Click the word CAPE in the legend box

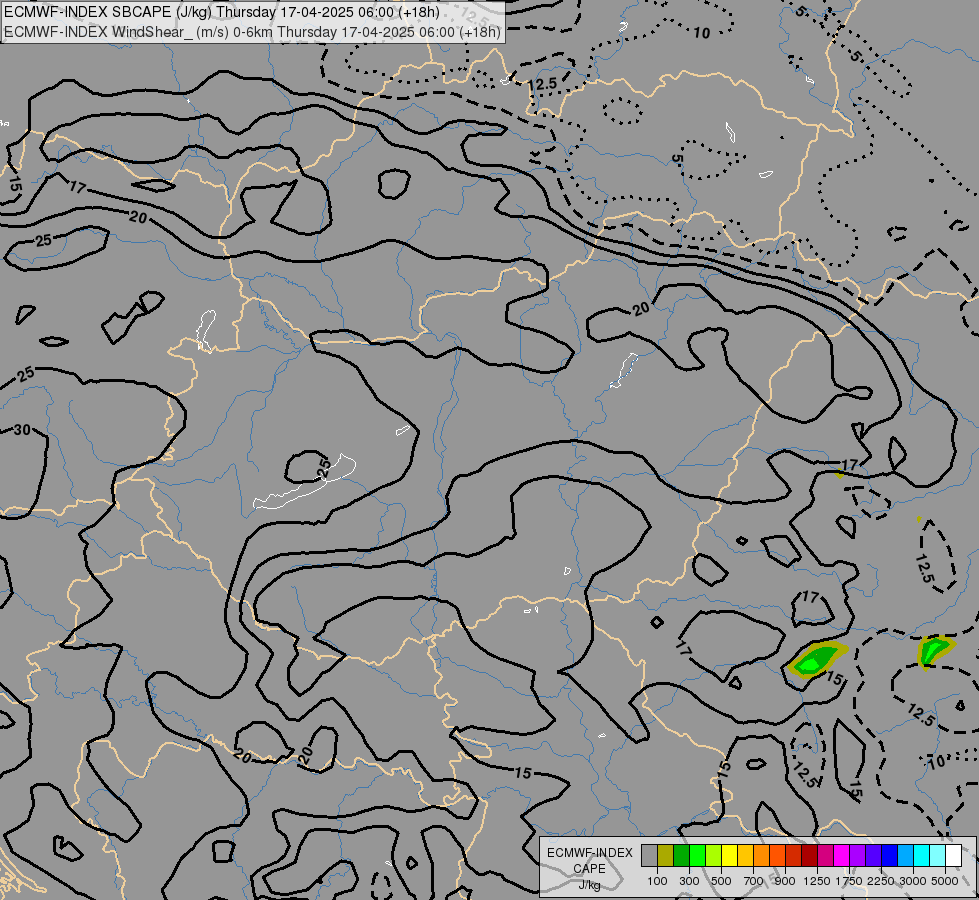589,869
